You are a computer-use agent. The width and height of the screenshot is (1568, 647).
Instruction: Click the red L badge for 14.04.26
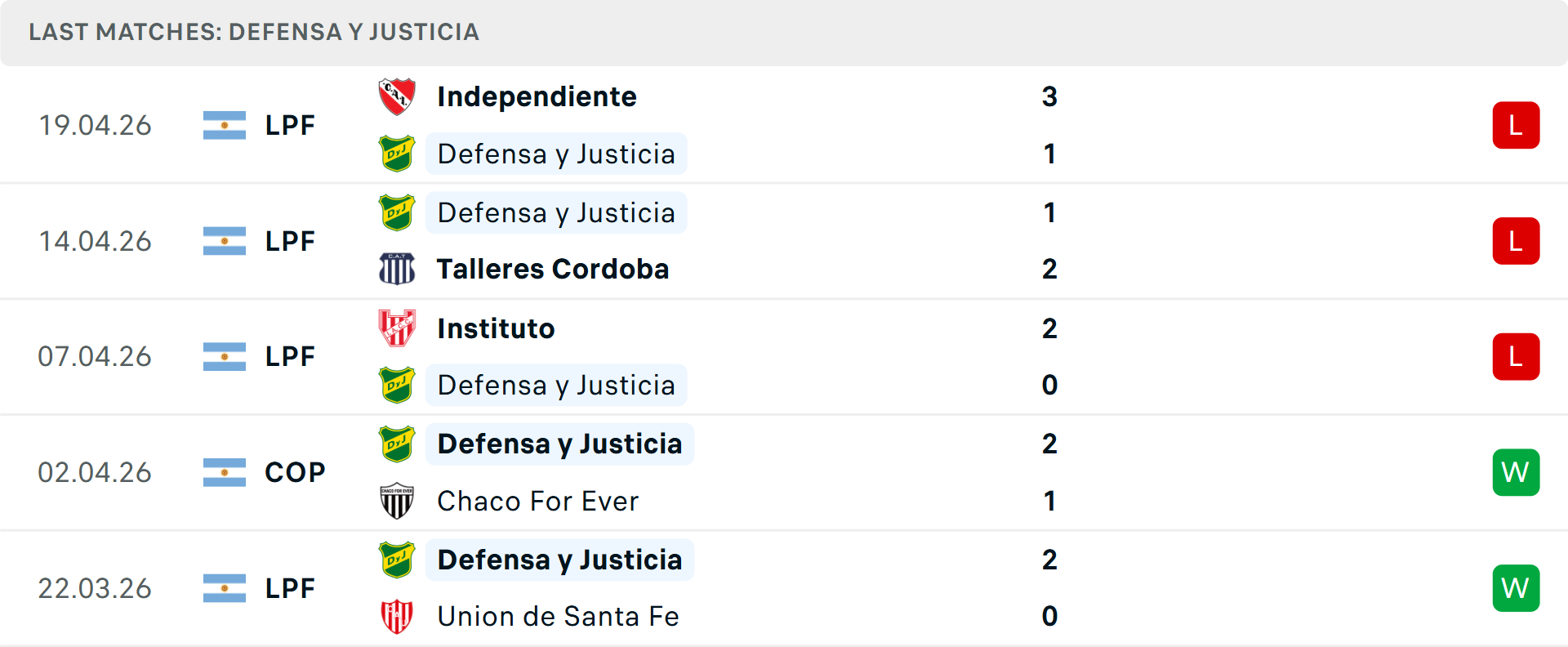click(1516, 241)
